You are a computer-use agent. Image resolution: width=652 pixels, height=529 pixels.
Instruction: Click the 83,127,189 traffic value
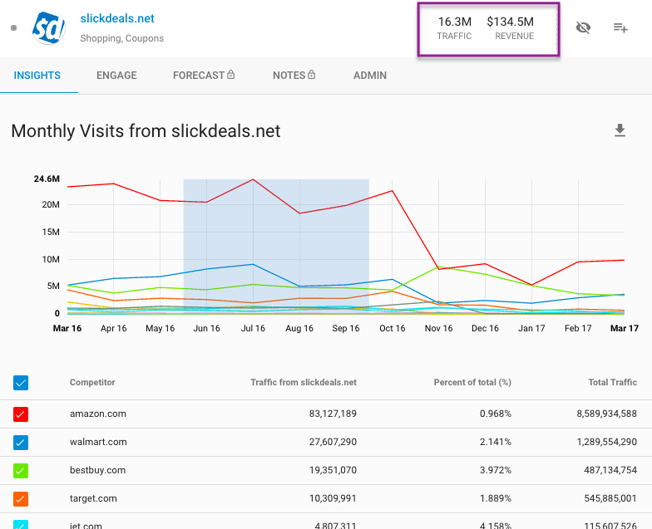point(333,414)
